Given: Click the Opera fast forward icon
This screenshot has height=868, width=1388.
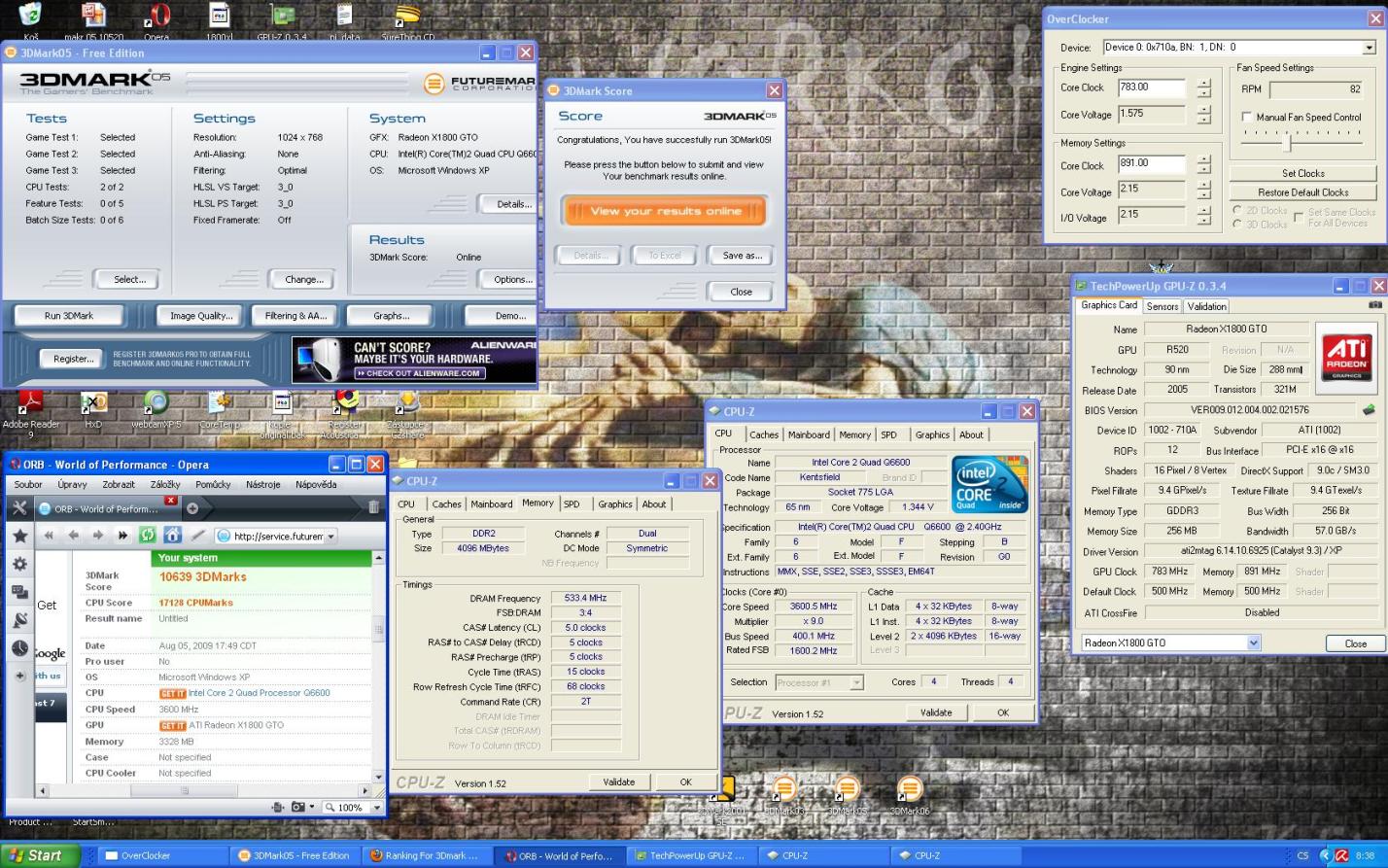Looking at the screenshot, I should pos(122,535).
